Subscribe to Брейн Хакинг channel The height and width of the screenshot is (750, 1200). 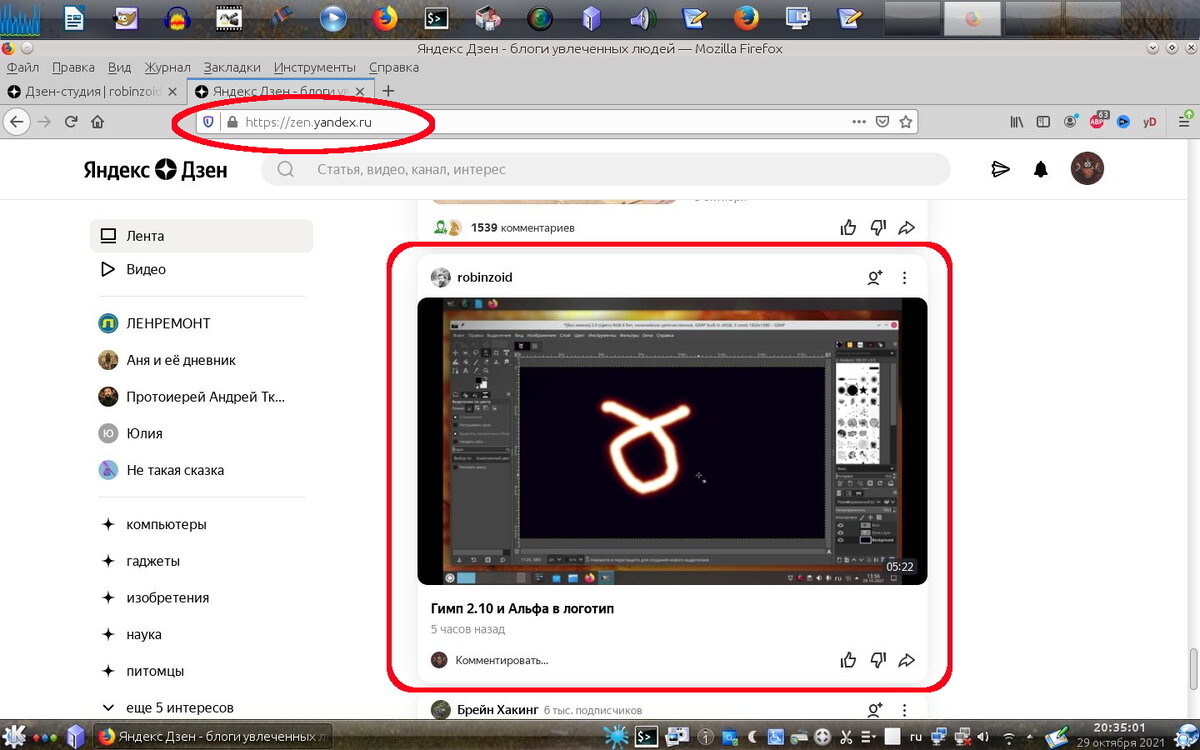click(x=875, y=709)
